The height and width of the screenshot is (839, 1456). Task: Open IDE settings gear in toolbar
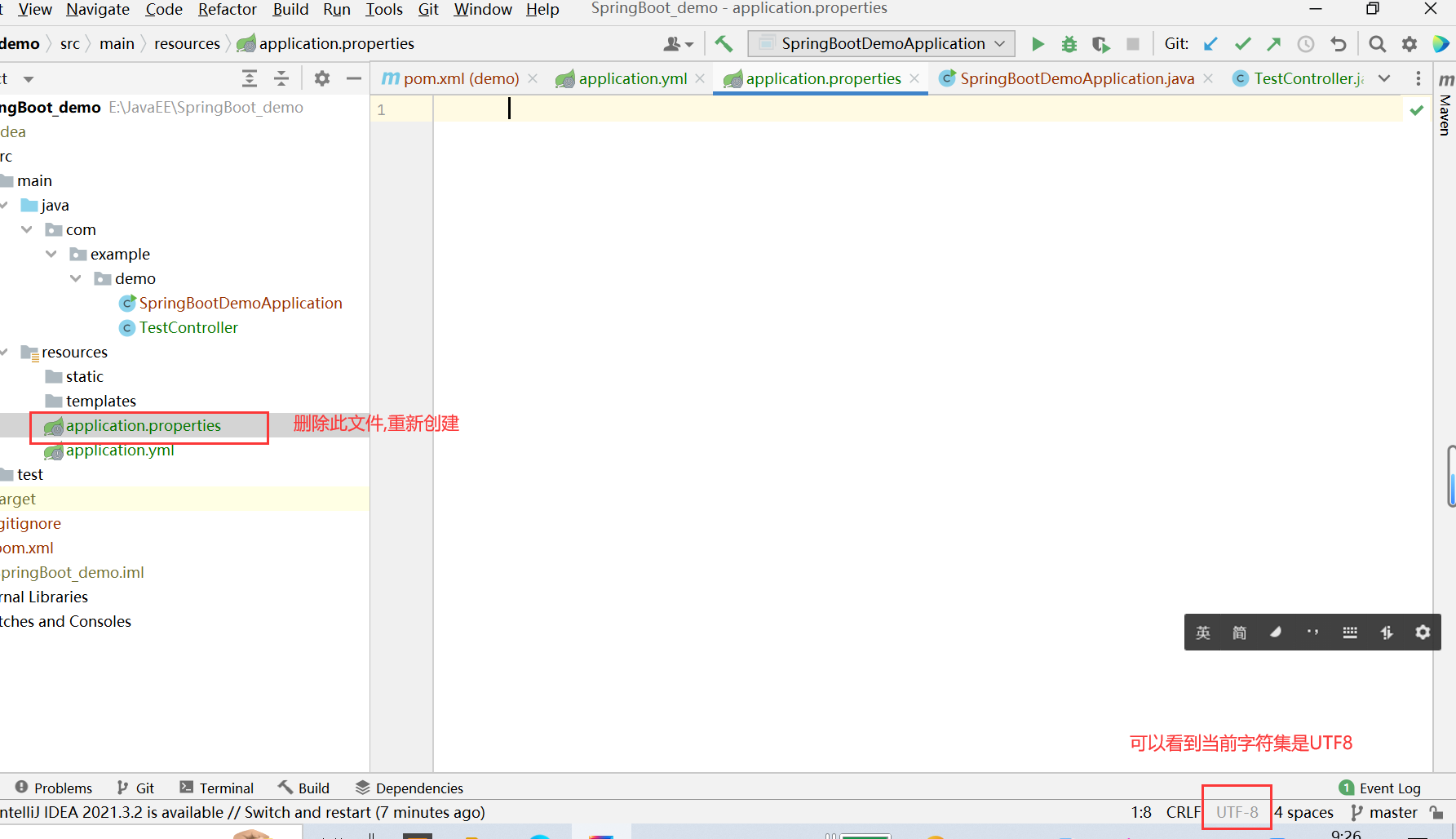point(1410,44)
